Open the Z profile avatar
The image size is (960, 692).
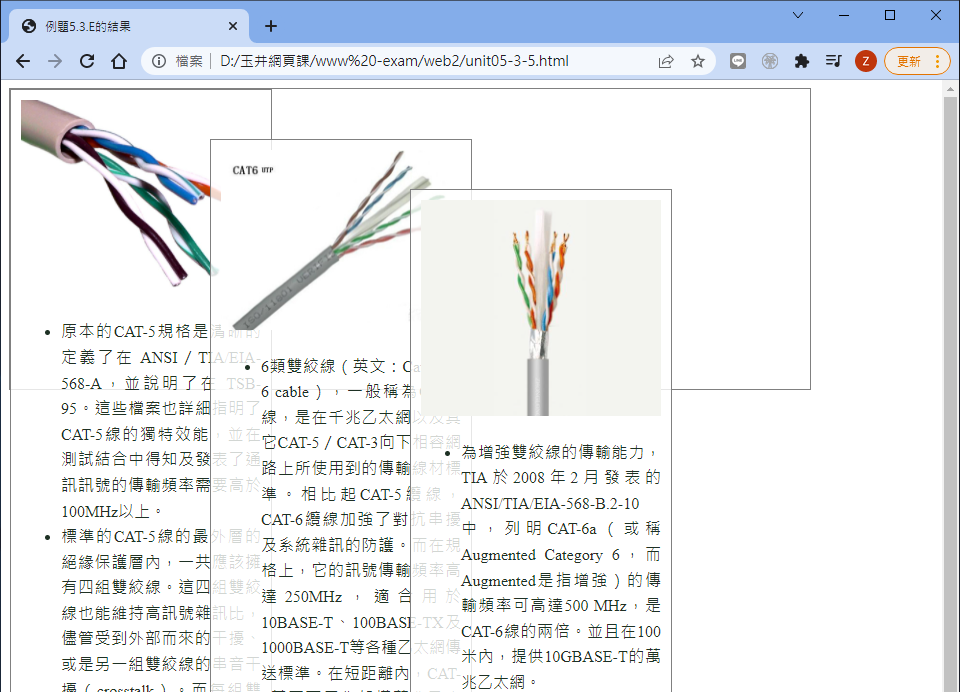click(866, 61)
